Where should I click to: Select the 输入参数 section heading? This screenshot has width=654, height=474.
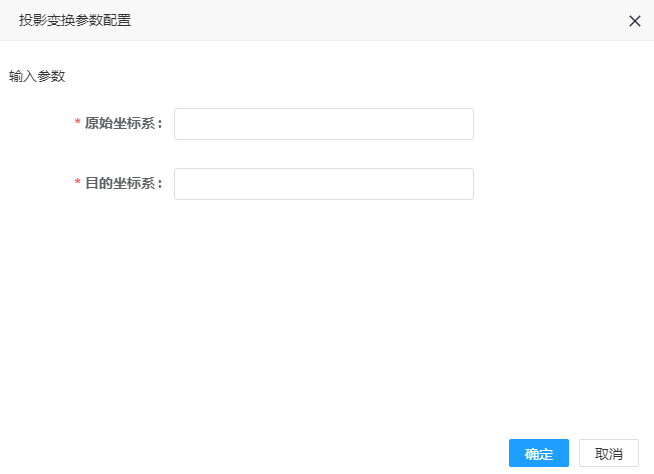(x=37, y=76)
